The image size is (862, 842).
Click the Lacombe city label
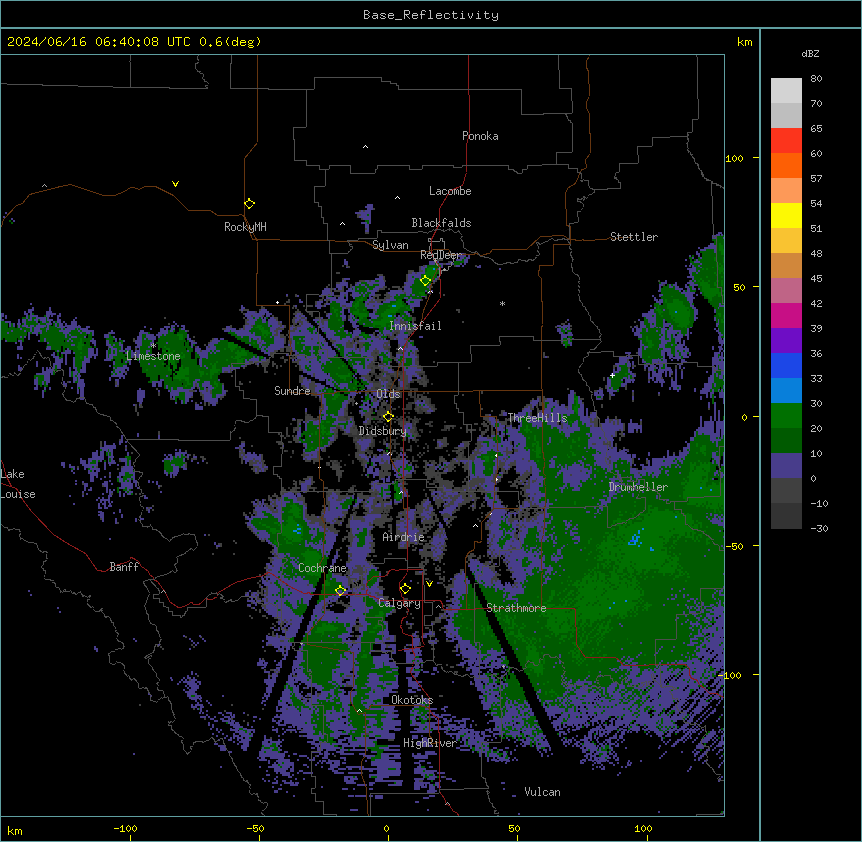click(450, 191)
